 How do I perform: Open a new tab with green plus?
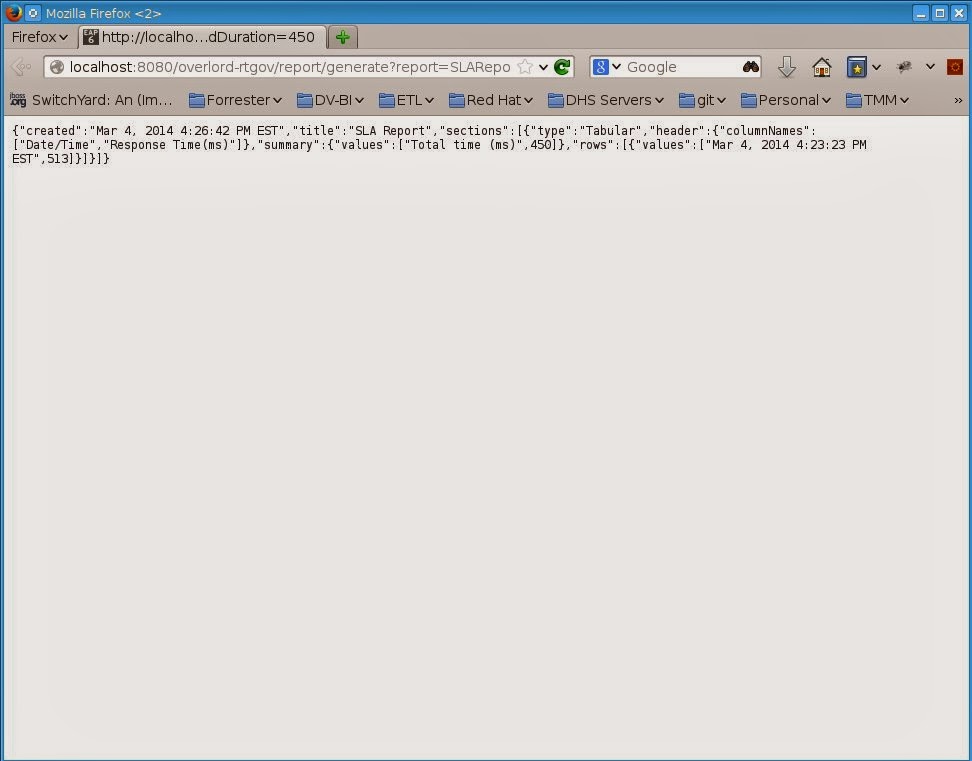[342, 37]
